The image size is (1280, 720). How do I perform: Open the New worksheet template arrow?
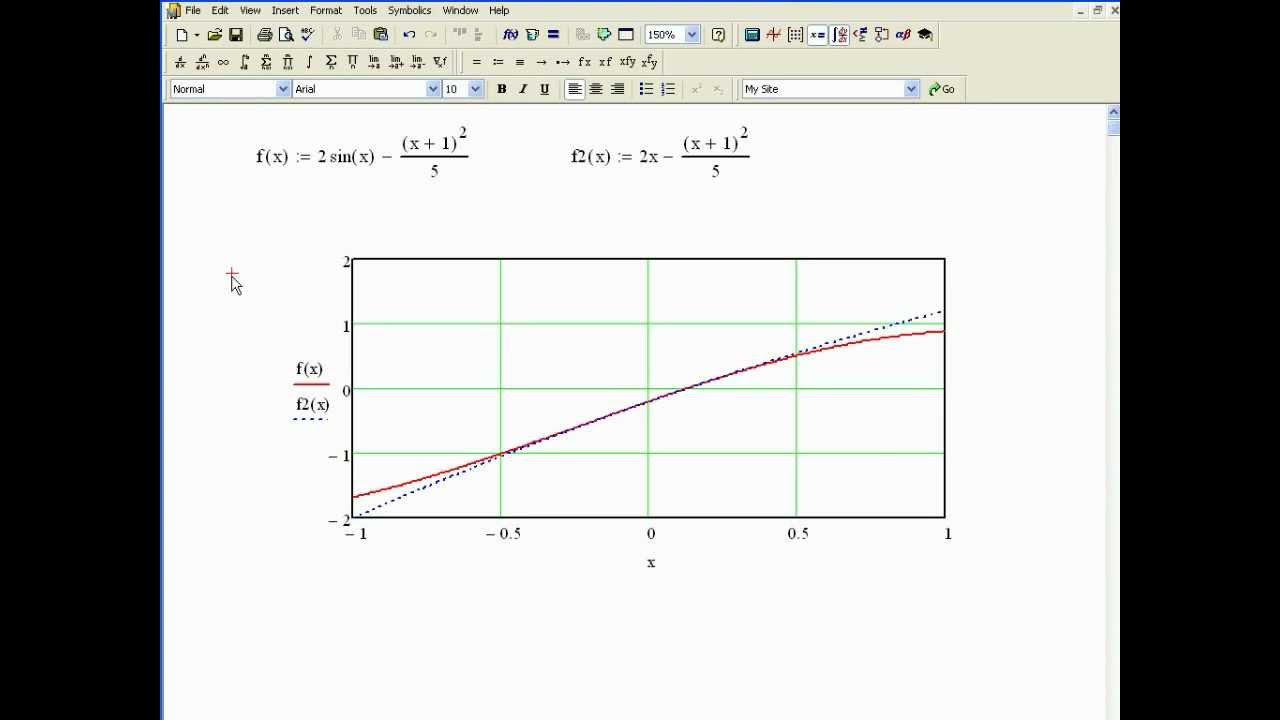tap(197, 35)
